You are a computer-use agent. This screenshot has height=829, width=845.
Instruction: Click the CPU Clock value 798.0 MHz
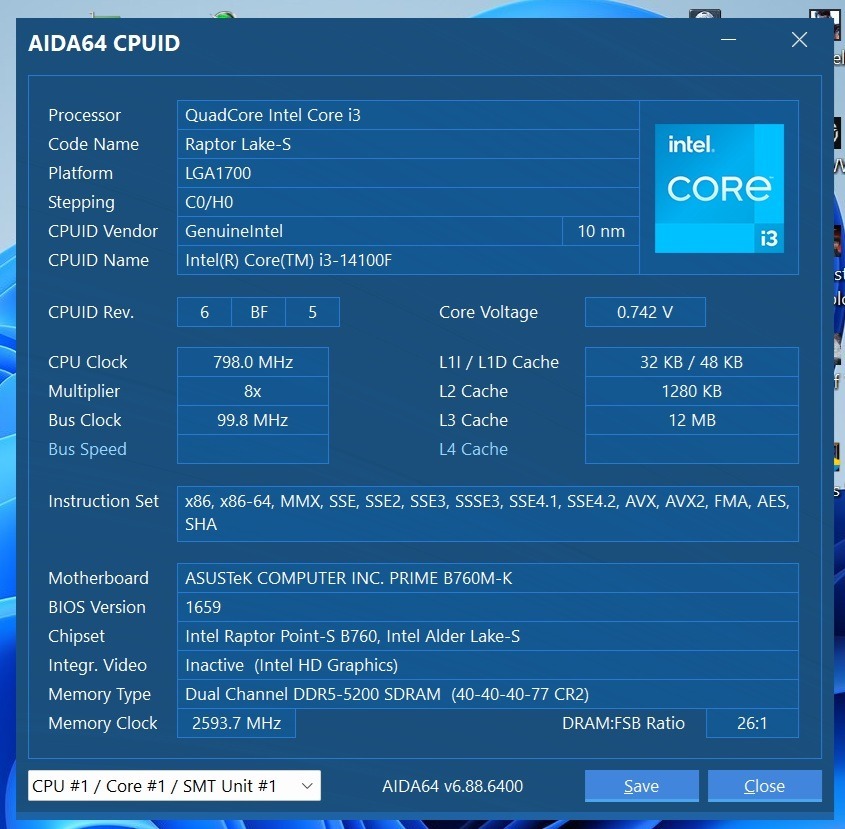pyautogui.click(x=253, y=362)
